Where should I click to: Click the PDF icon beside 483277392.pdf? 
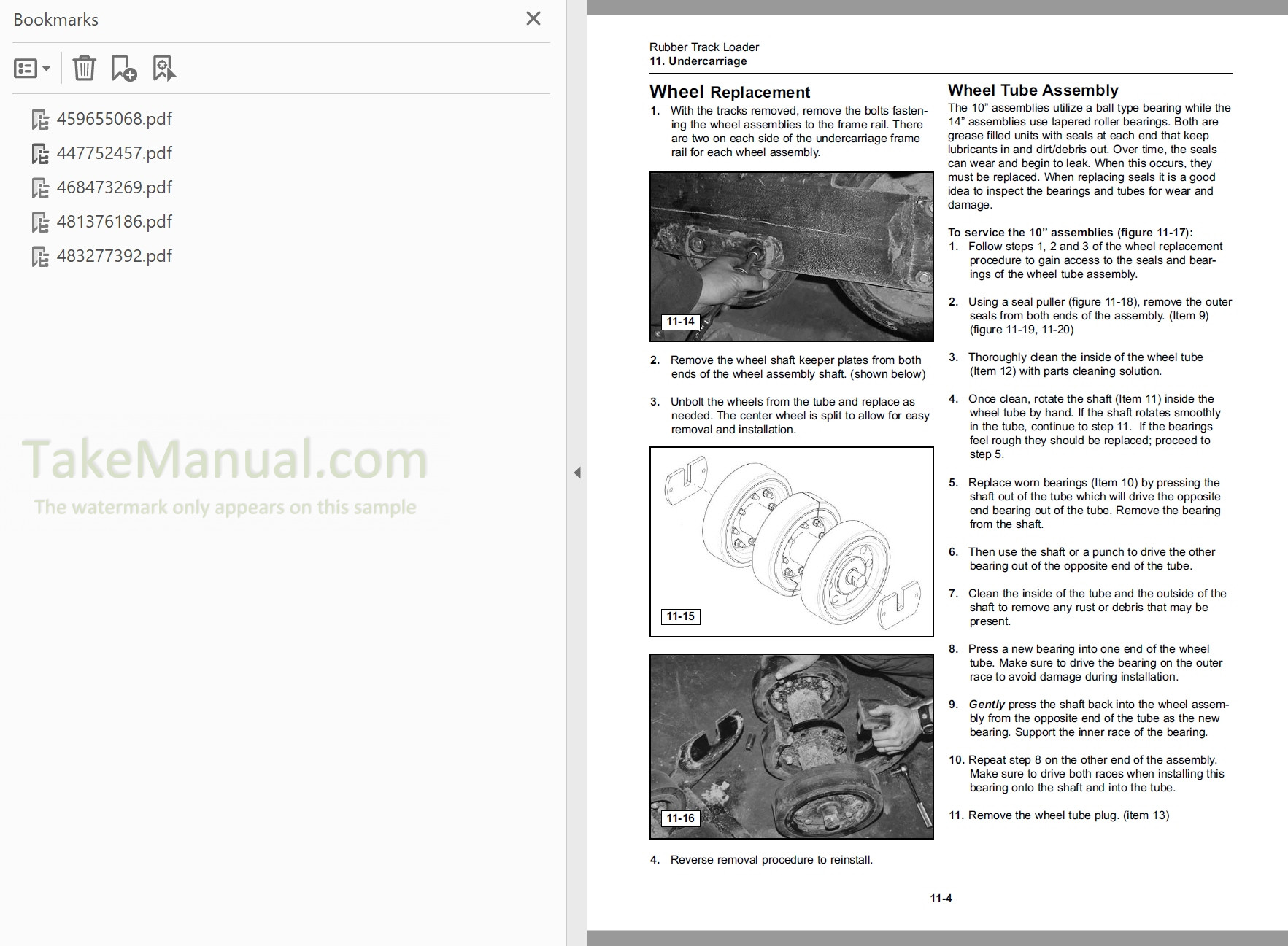pos(40,255)
